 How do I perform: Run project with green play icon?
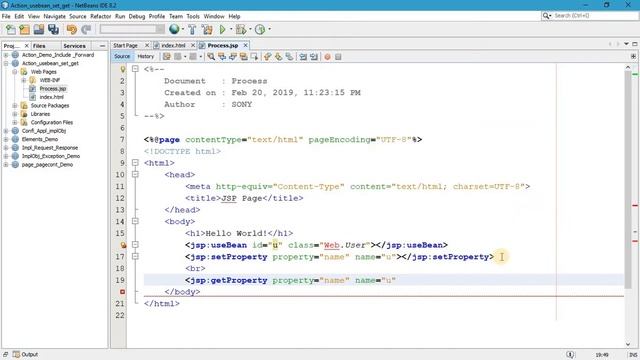pyautogui.click(x=223, y=29)
